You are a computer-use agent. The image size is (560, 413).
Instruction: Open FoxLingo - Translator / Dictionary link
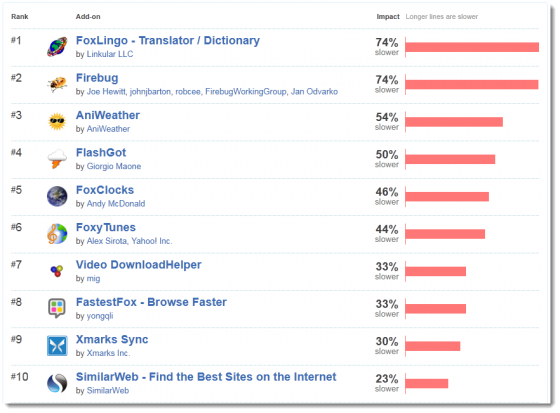[x=168, y=41]
